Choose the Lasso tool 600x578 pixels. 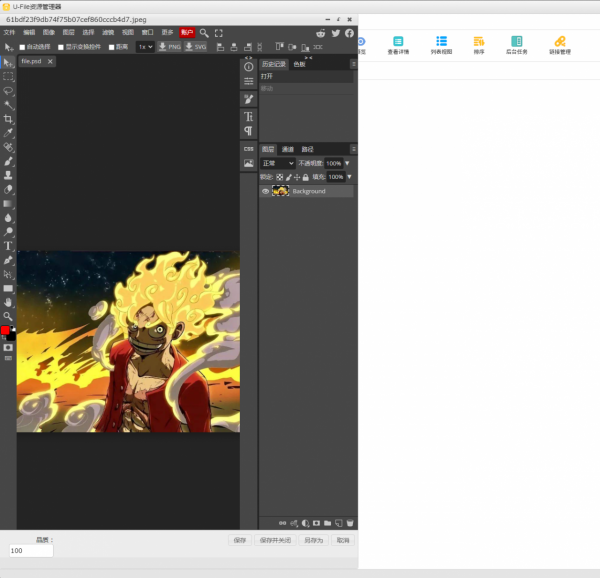click(9, 90)
